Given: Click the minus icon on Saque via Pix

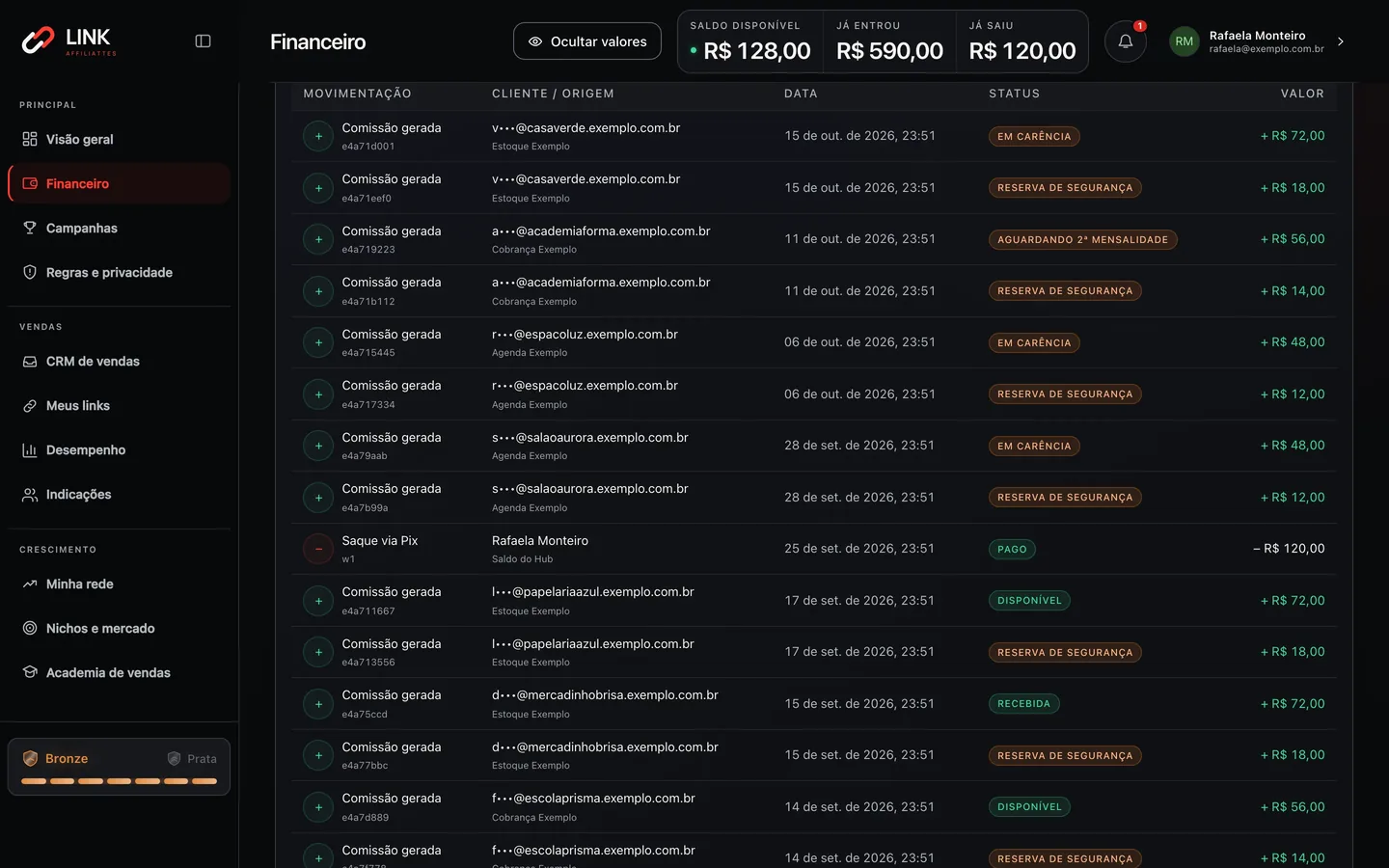Looking at the screenshot, I should tap(318, 549).
